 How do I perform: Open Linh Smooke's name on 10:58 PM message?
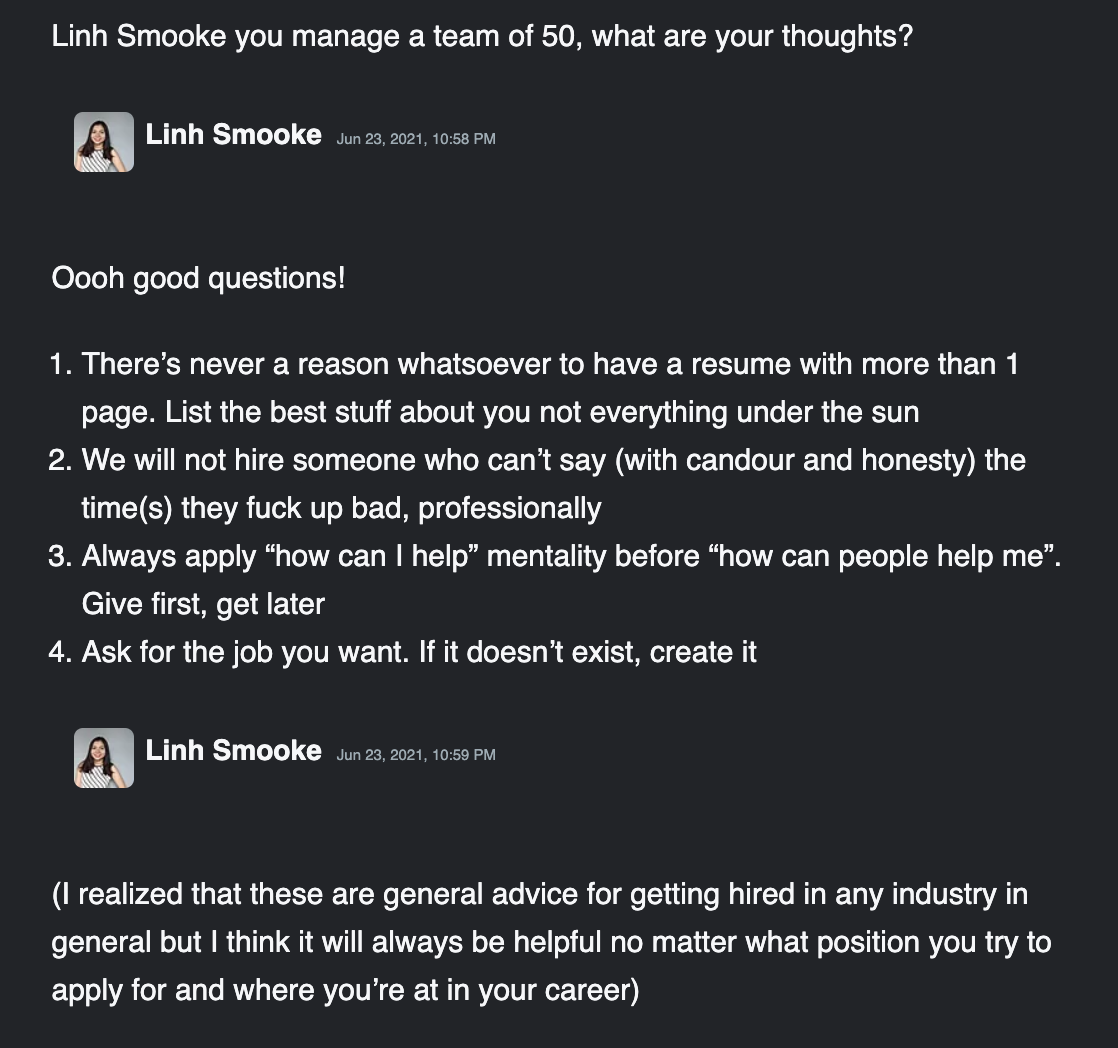coord(233,135)
